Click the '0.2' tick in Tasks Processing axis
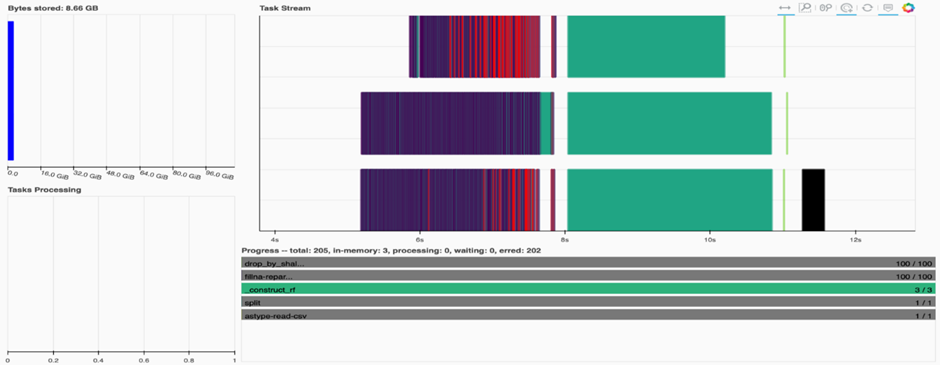 [53, 361]
